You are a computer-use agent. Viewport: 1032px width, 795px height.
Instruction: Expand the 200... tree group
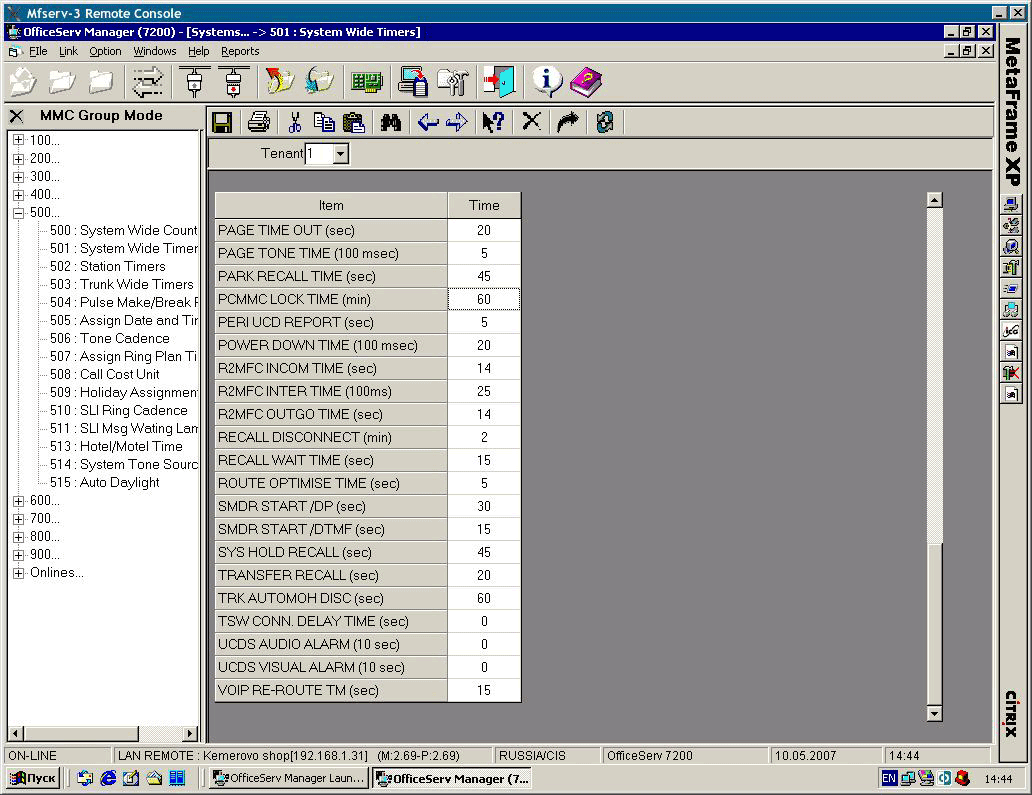click(18, 159)
